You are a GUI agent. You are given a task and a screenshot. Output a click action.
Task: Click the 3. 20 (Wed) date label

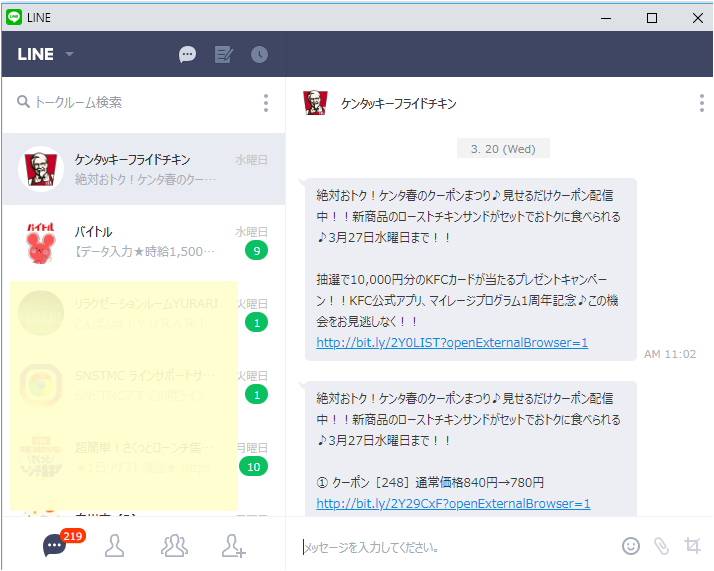(x=503, y=149)
